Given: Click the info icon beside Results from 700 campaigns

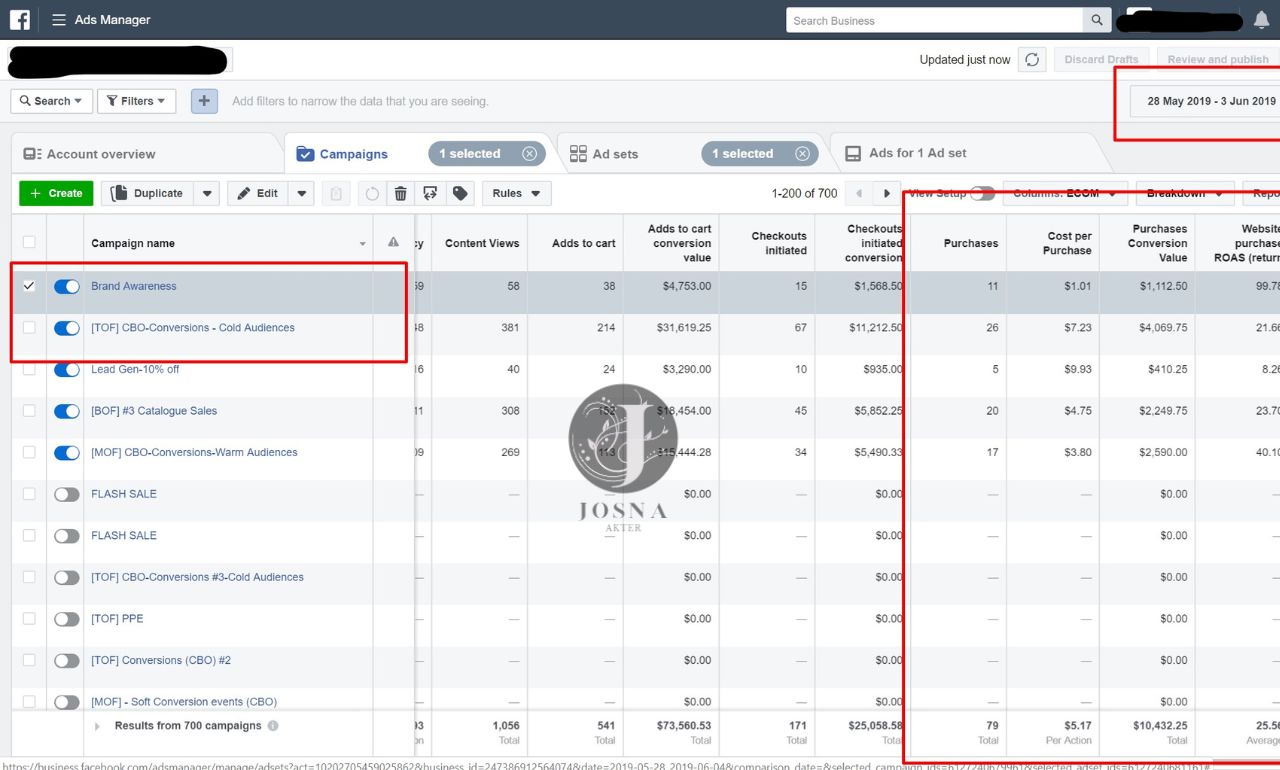Looking at the screenshot, I should click(x=273, y=726).
